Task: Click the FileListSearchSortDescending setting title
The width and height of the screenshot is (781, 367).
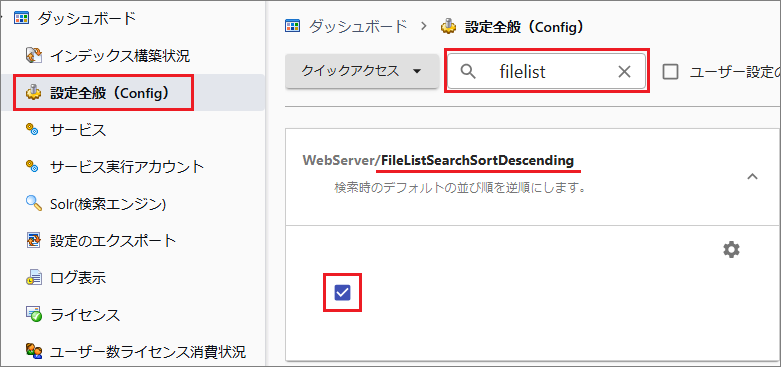Action: point(477,161)
